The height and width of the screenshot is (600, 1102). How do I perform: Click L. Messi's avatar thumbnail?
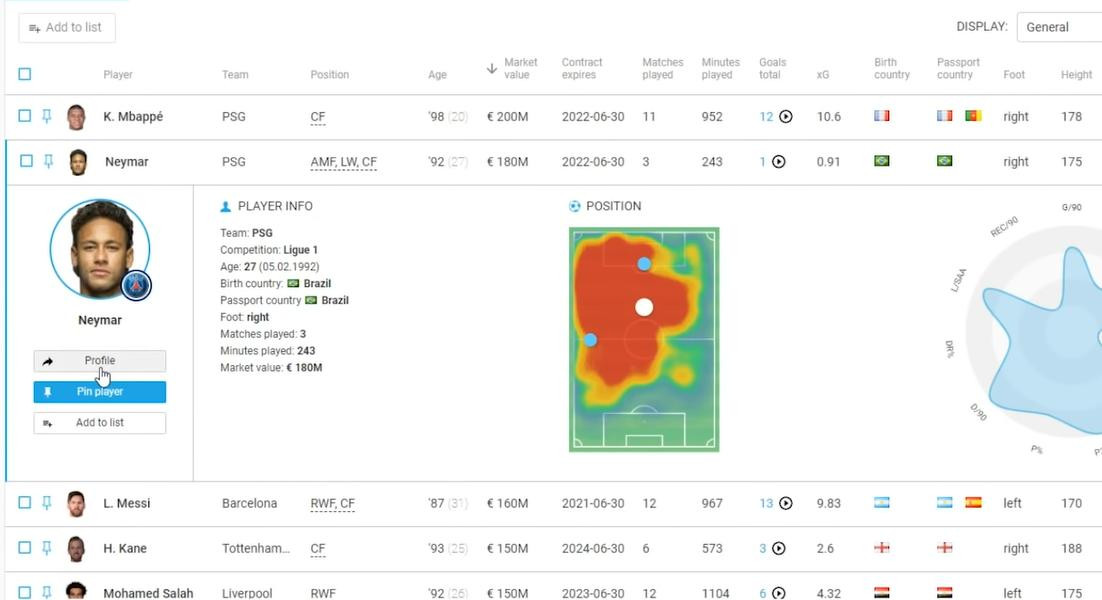coord(76,503)
